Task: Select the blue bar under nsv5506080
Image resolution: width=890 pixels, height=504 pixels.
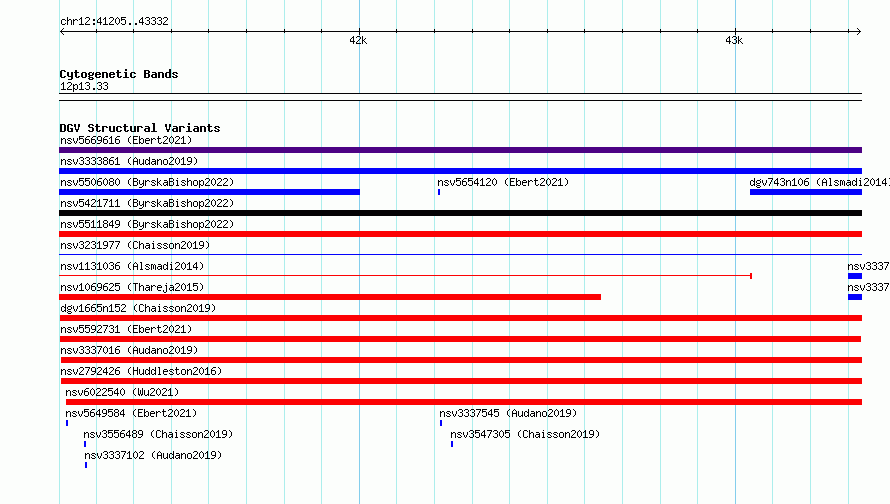Action: coord(209,192)
